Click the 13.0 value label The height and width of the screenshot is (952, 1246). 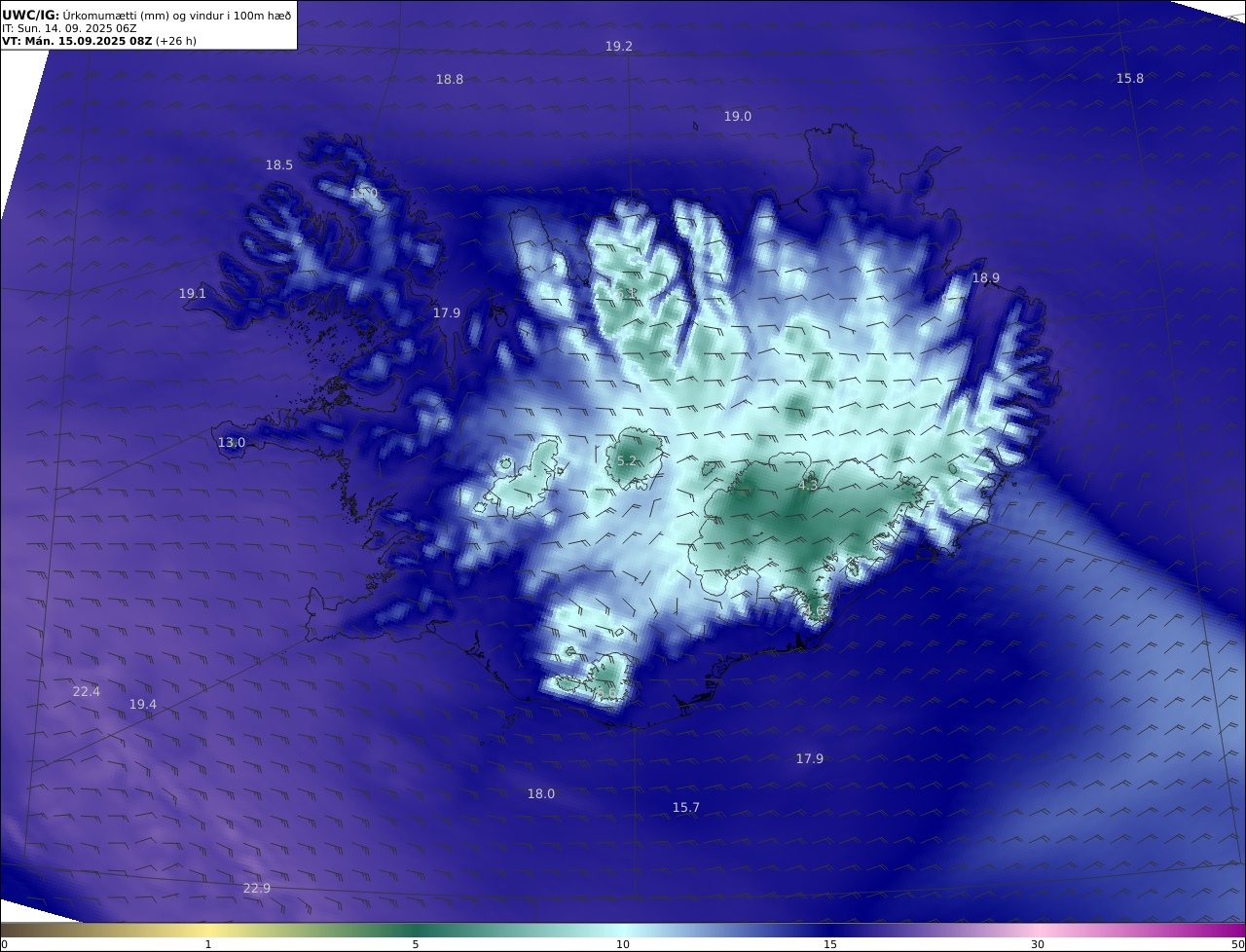[232, 442]
